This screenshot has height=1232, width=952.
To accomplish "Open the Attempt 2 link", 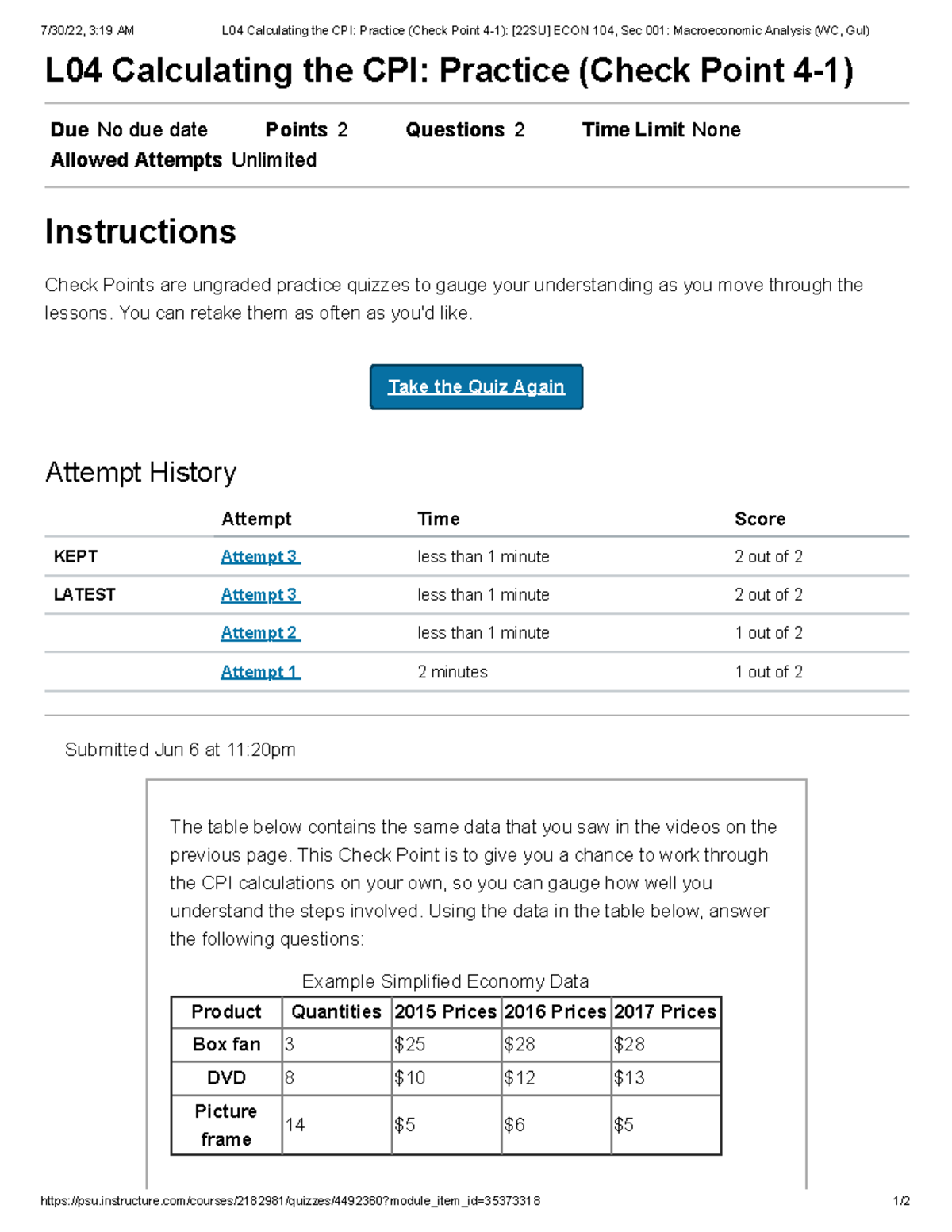I will coord(259,632).
